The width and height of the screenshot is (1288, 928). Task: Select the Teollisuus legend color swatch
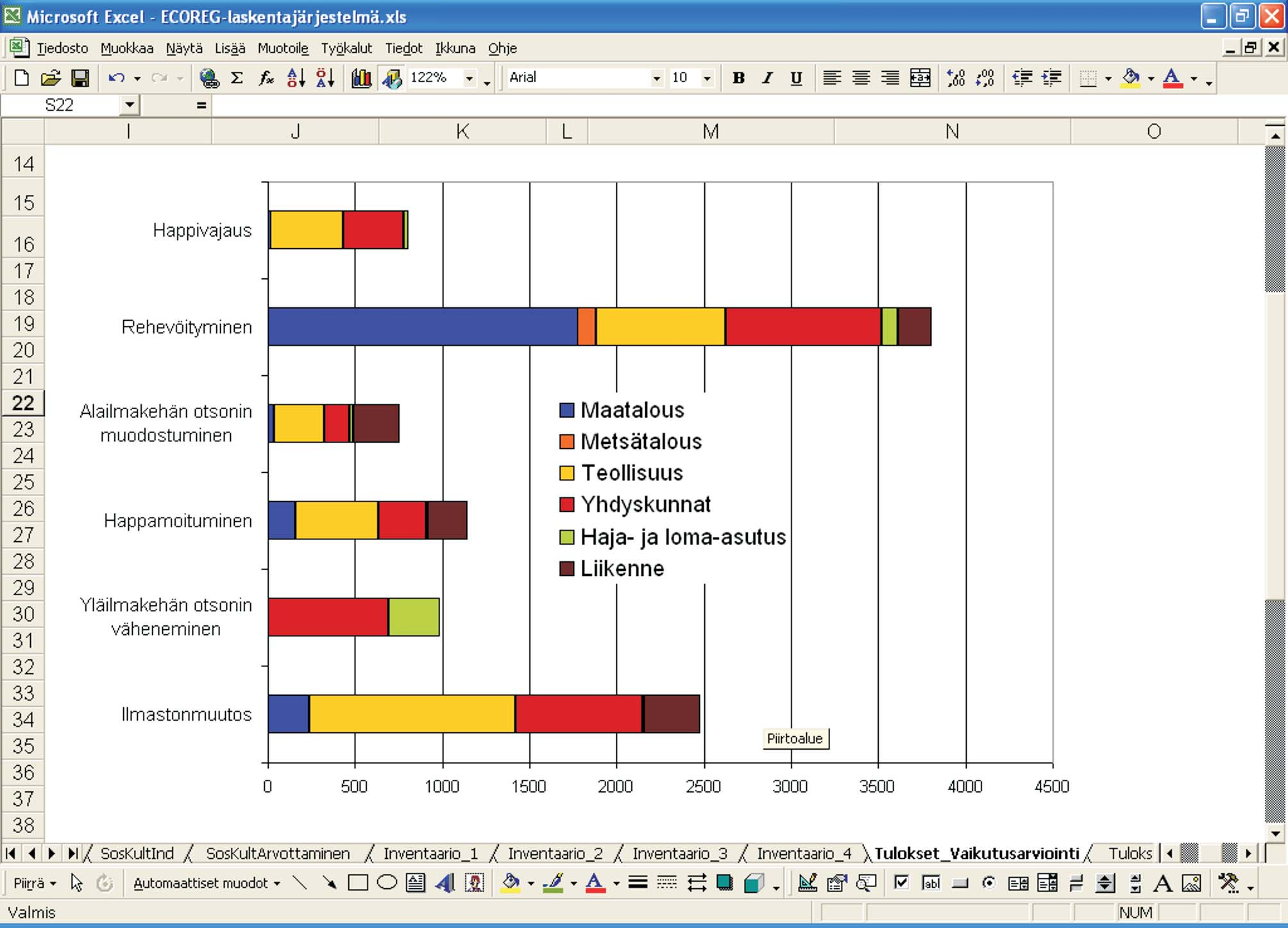tap(566, 473)
